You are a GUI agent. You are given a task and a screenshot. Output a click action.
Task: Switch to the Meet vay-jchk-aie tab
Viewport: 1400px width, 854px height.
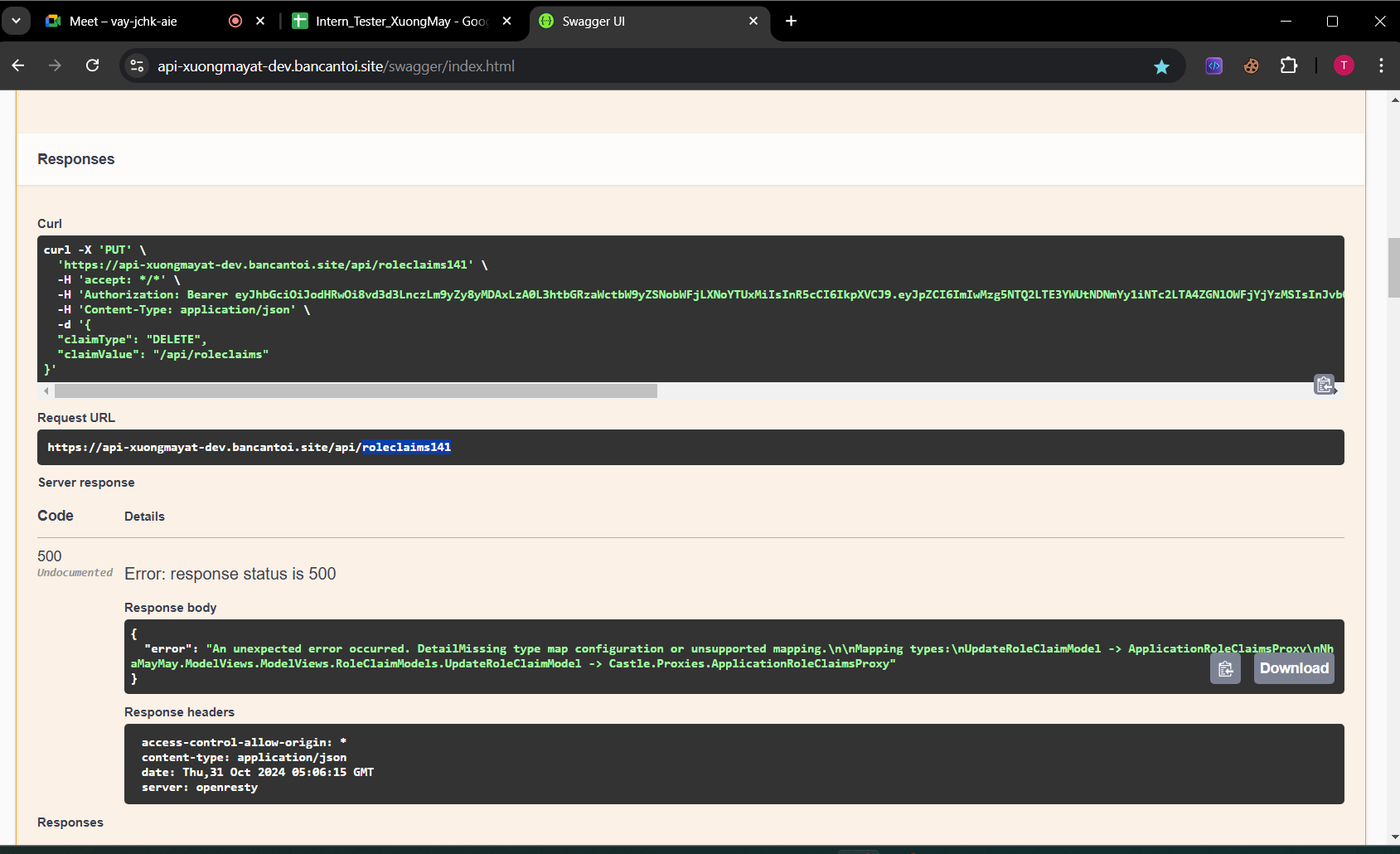pos(124,22)
